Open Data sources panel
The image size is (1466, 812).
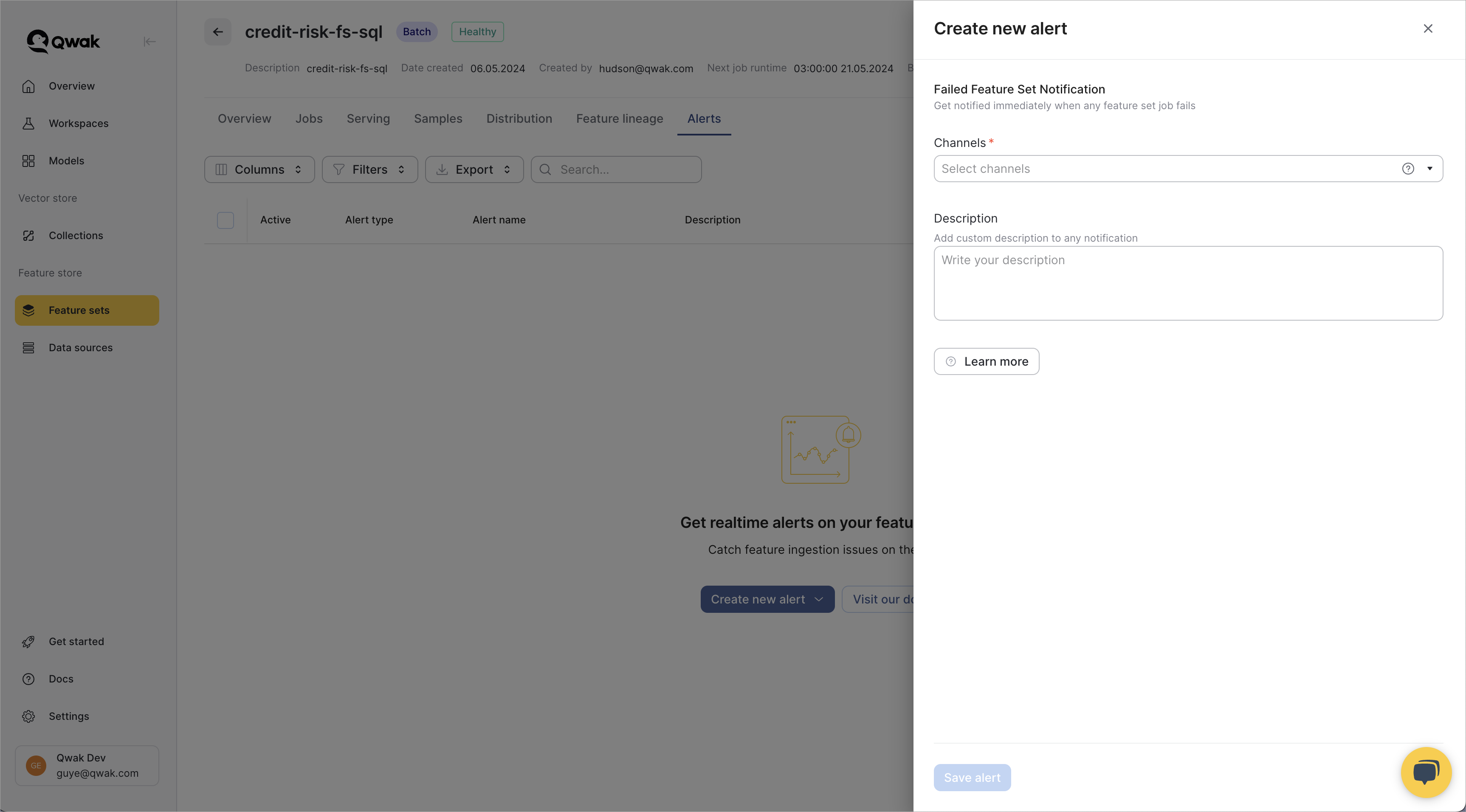point(80,348)
